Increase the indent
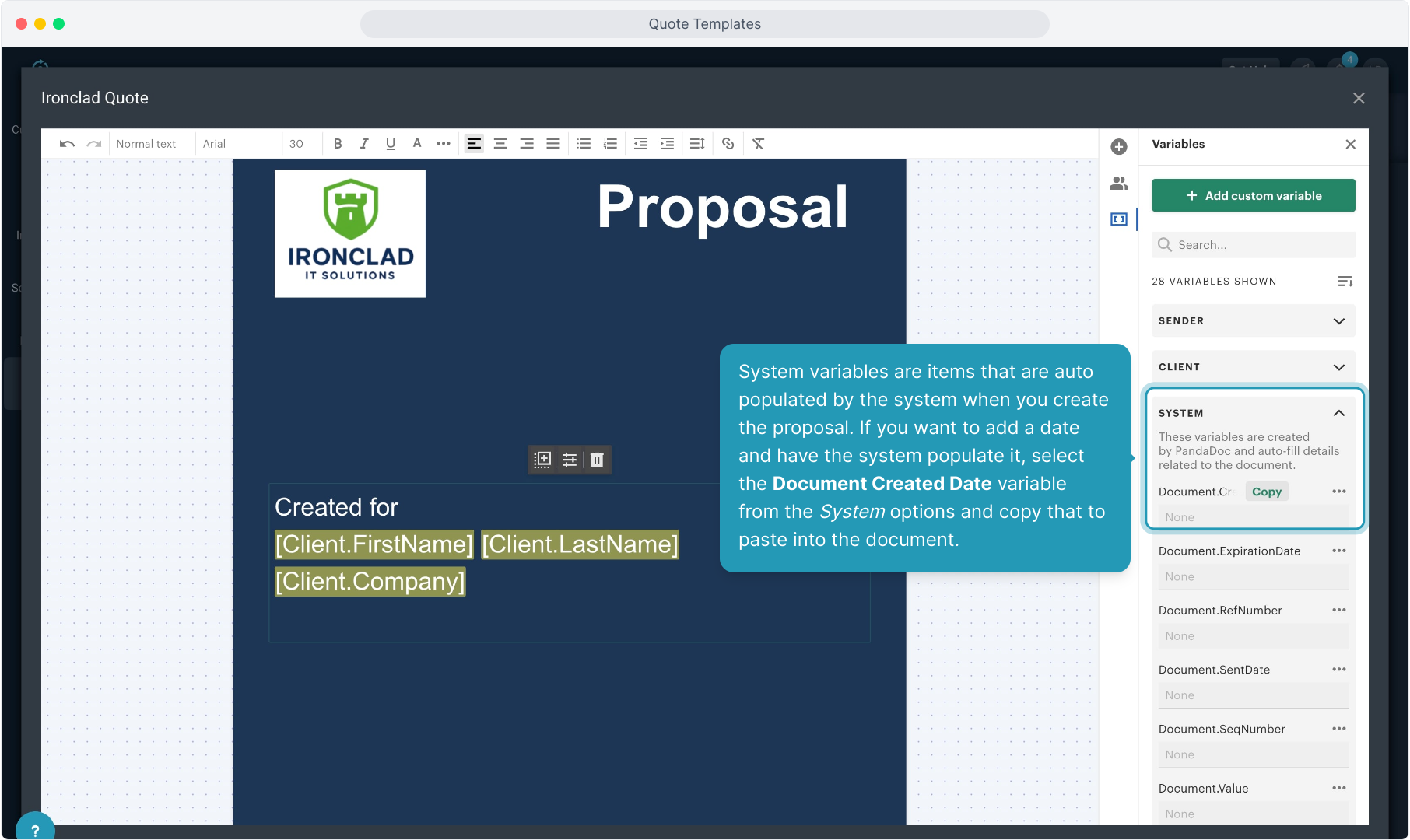The width and height of the screenshot is (1410, 840). coord(667,144)
